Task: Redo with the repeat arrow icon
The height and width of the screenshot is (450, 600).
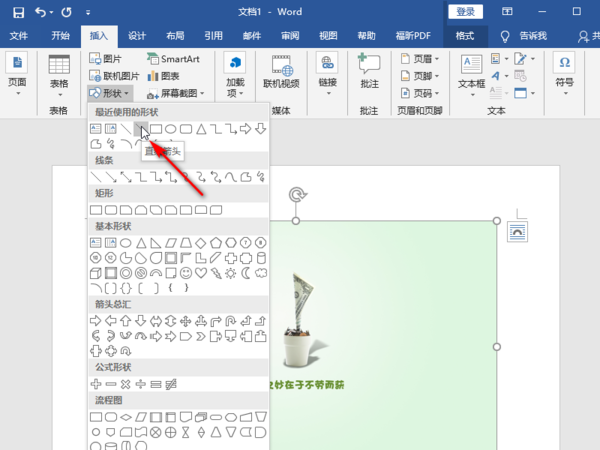Action: [67, 12]
